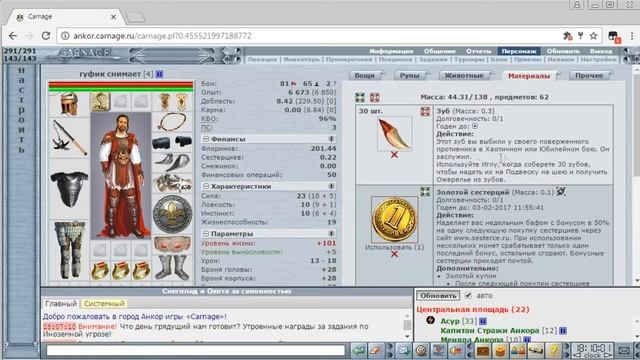Click the icon right of Параметры header
Image resolution: width=640 pixels, height=360 pixels.
click(x=331, y=234)
